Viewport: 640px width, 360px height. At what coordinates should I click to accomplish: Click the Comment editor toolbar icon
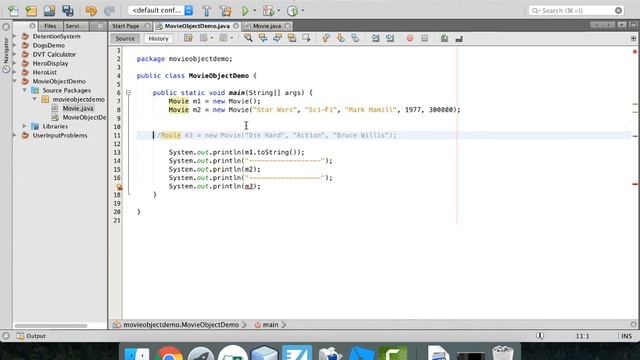tap(444, 38)
